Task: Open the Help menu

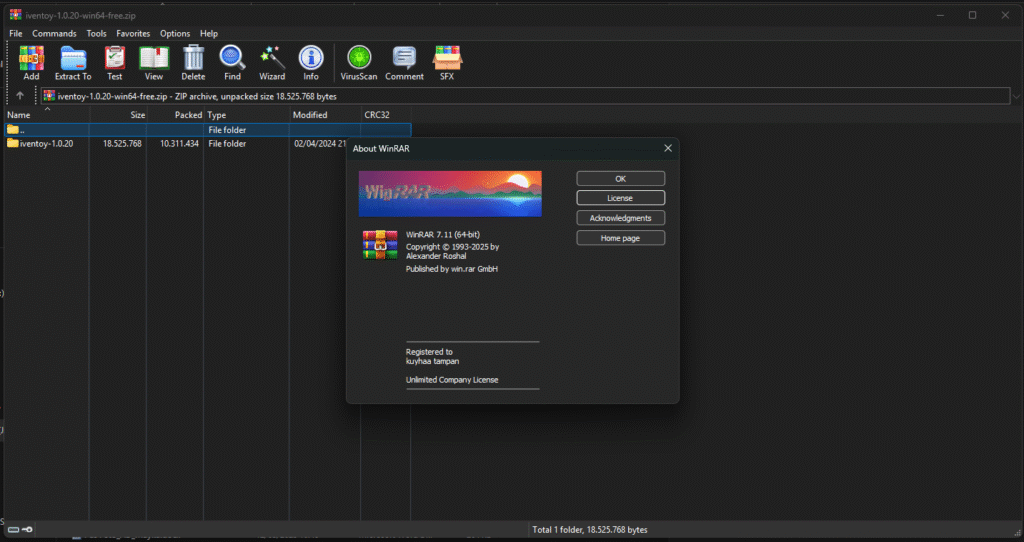Action: (209, 33)
